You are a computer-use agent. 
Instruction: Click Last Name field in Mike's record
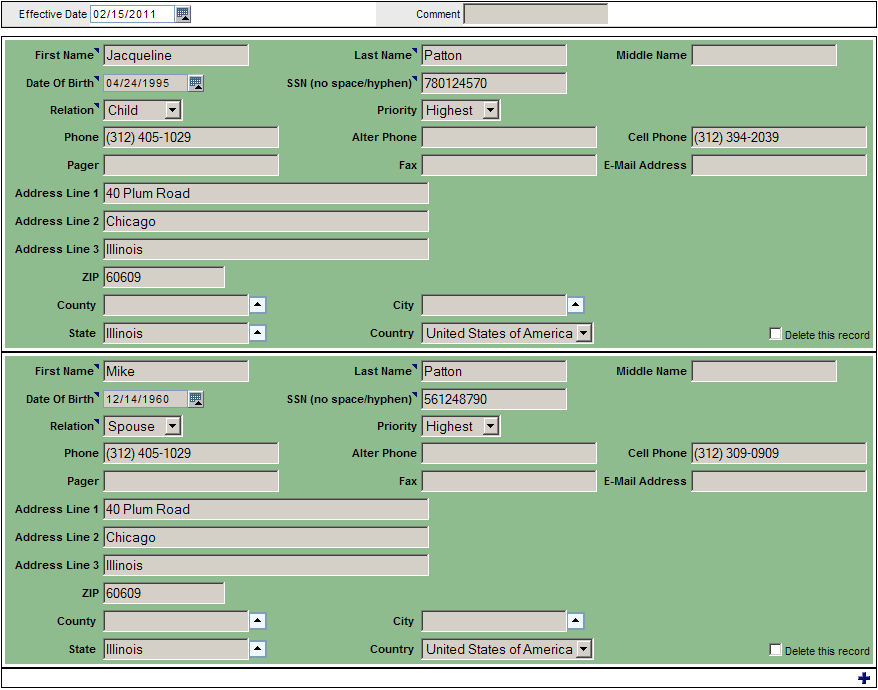pos(494,371)
